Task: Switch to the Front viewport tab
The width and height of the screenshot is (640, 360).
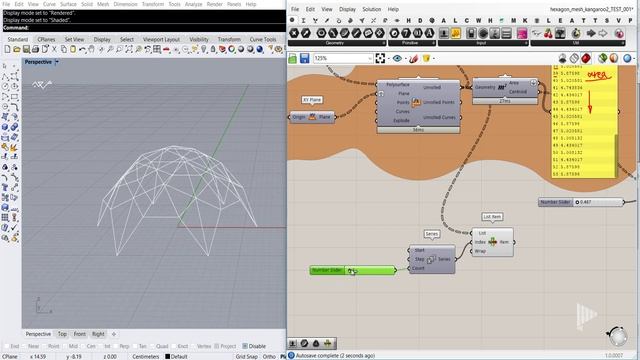Action: pyautogui.click(x=80, y=334)
